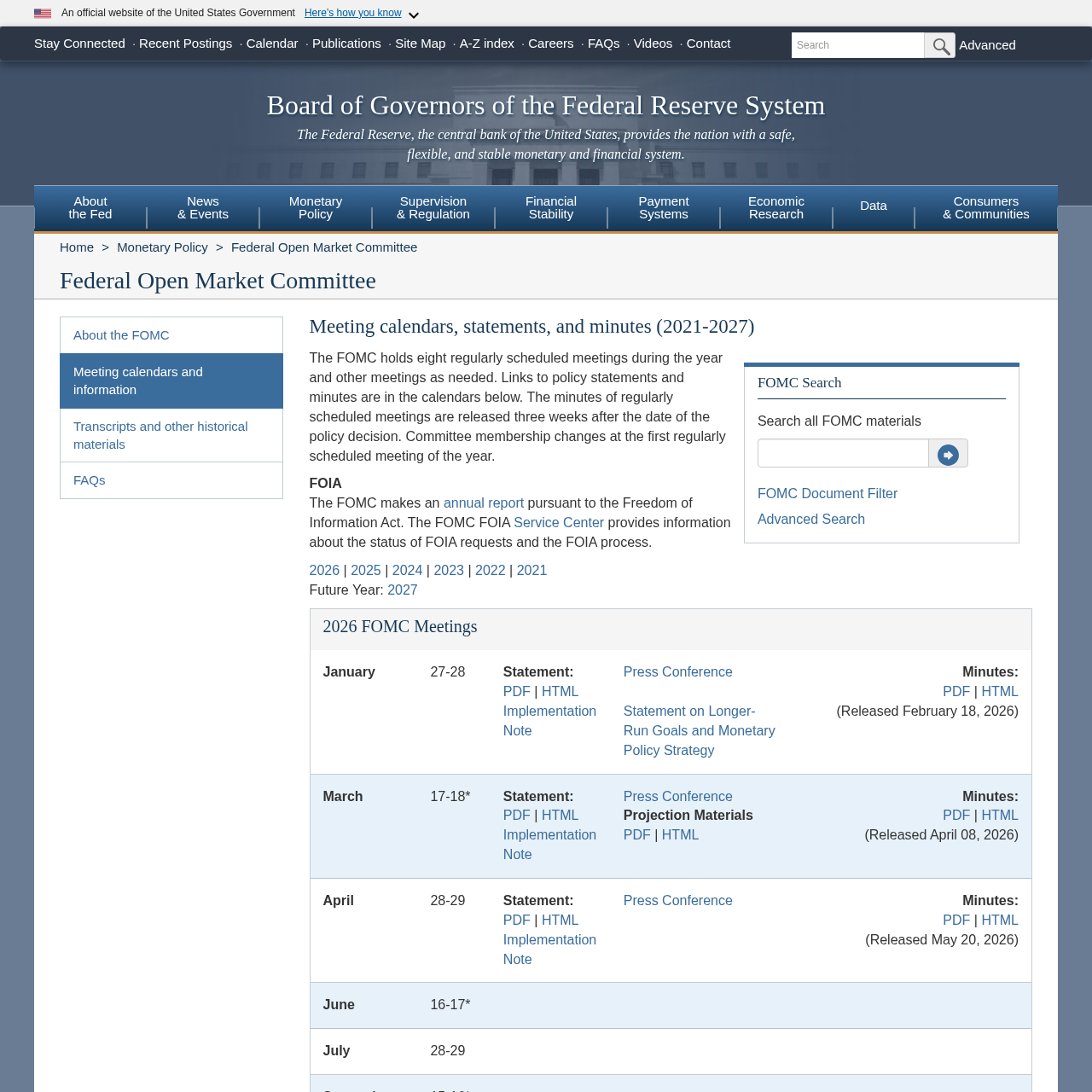This screenshot has width=1092, height=1092.
Task: Select About the FOMC in sidebar
Action: tap(171, 335)
